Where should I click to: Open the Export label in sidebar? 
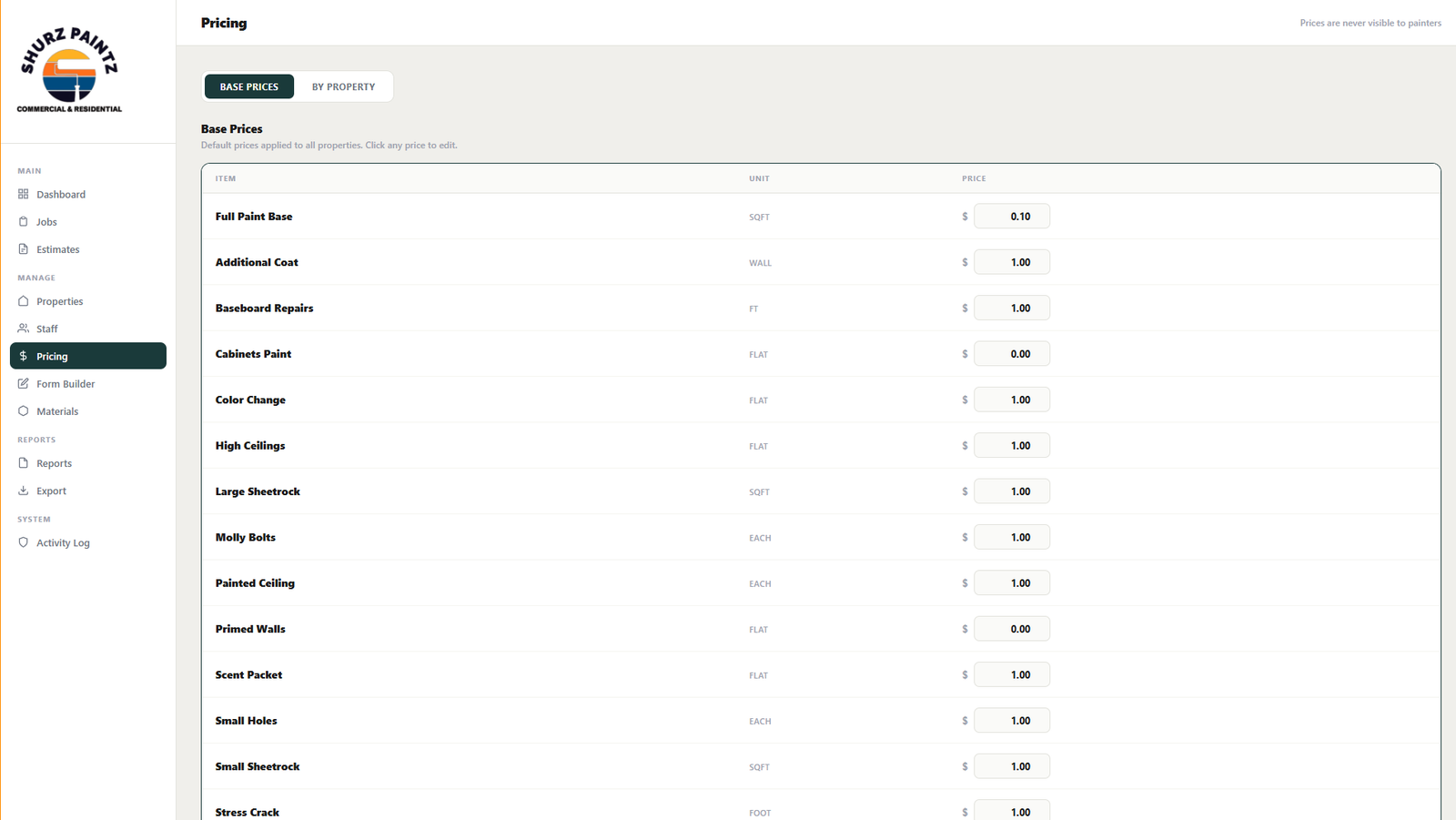51,491
